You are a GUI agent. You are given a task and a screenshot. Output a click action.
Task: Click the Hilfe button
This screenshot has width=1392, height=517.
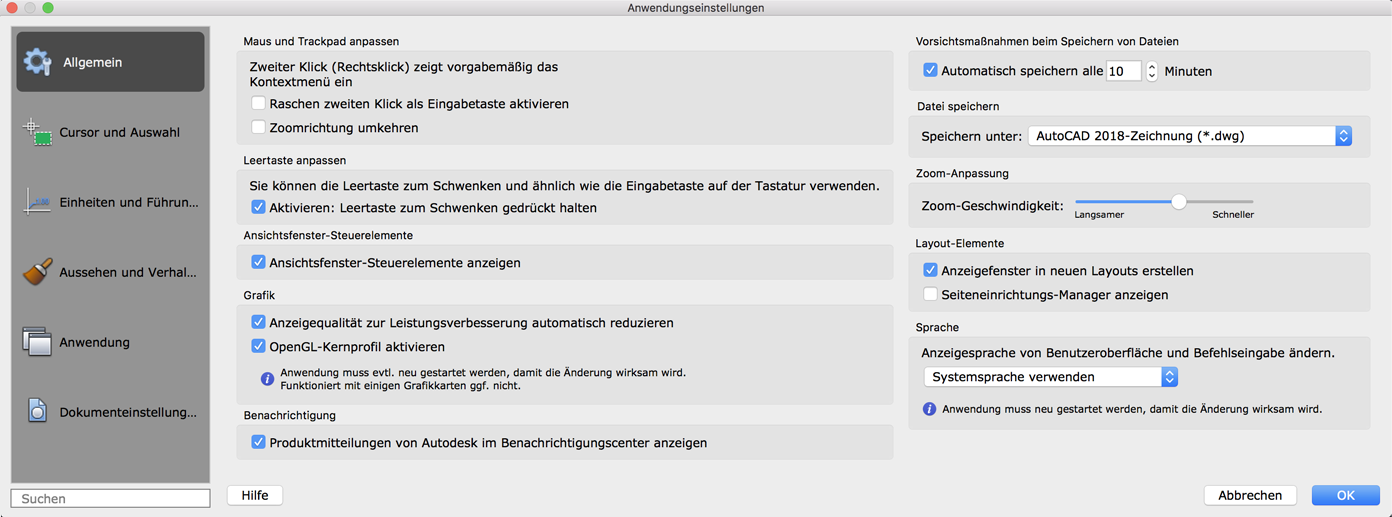[x=255, y=496]
